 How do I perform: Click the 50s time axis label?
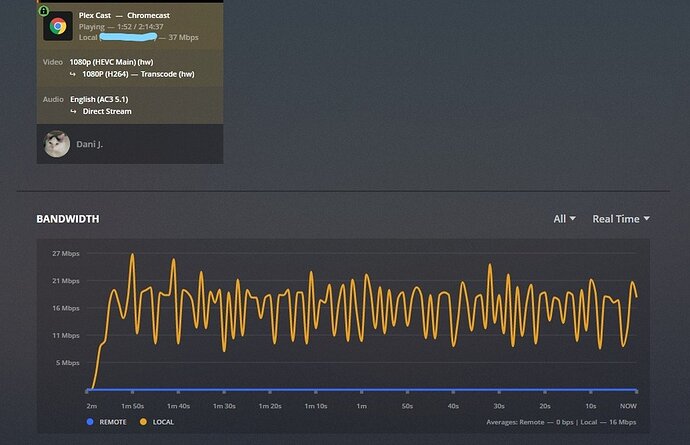tap(407, 406)
